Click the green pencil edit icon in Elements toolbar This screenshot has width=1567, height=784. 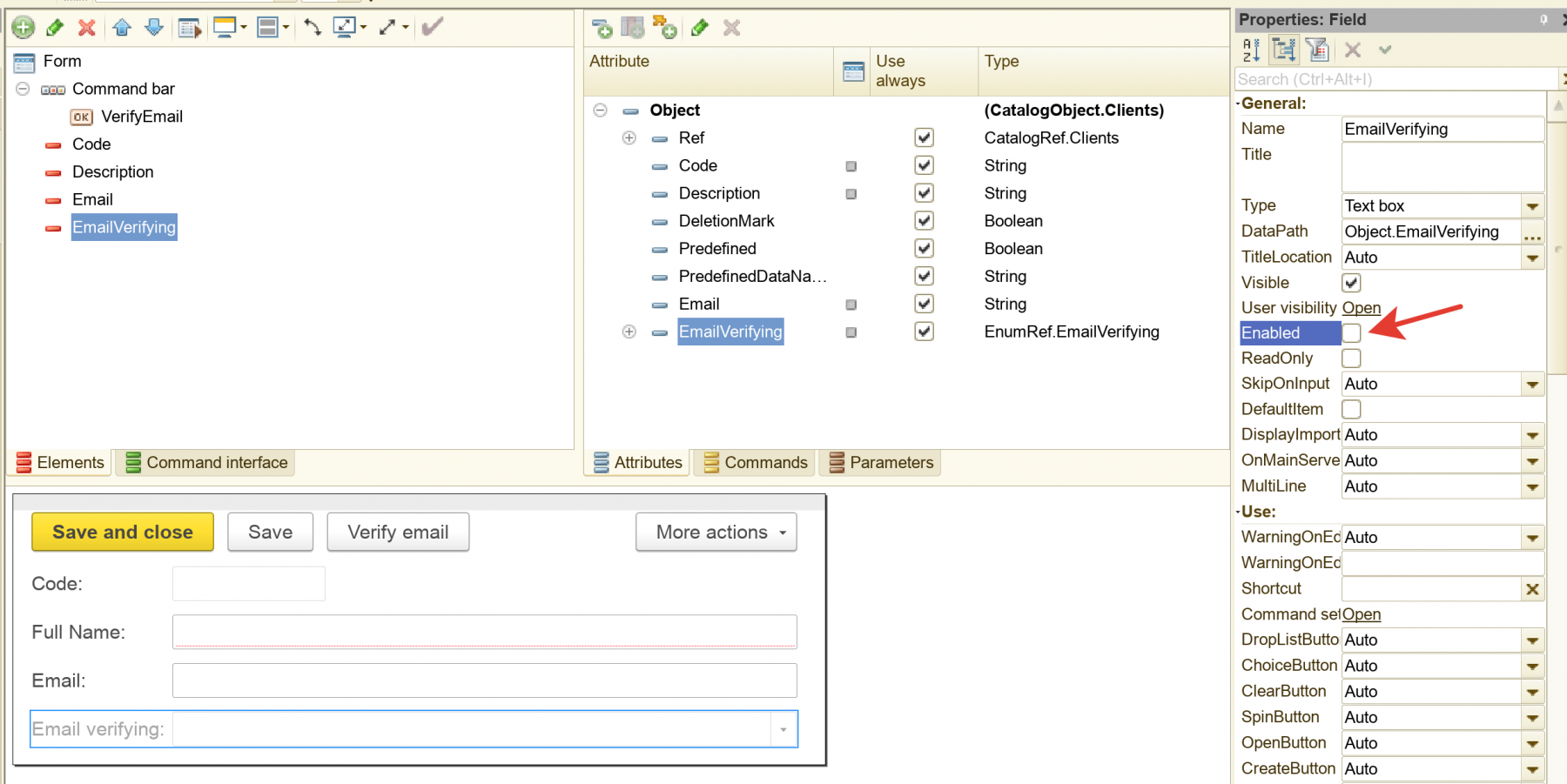coord(55,28)
